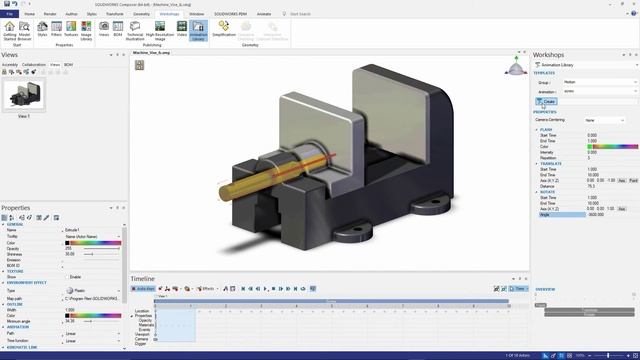The height and width of the screenshot is (360, 640).
Task: Open the Textures workshop
Action: click(71, 29)
